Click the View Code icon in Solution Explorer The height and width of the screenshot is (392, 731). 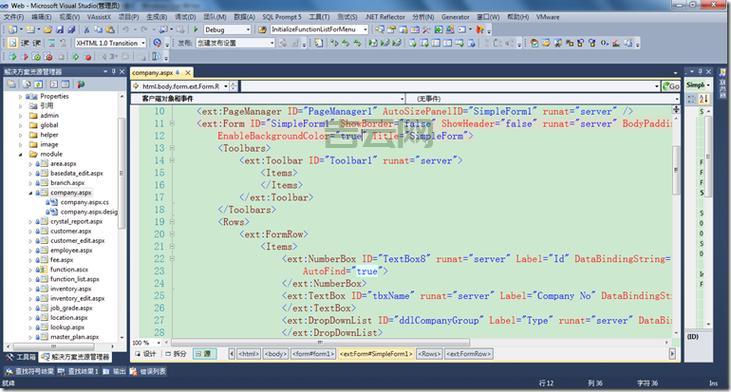(x=54, y=84)
